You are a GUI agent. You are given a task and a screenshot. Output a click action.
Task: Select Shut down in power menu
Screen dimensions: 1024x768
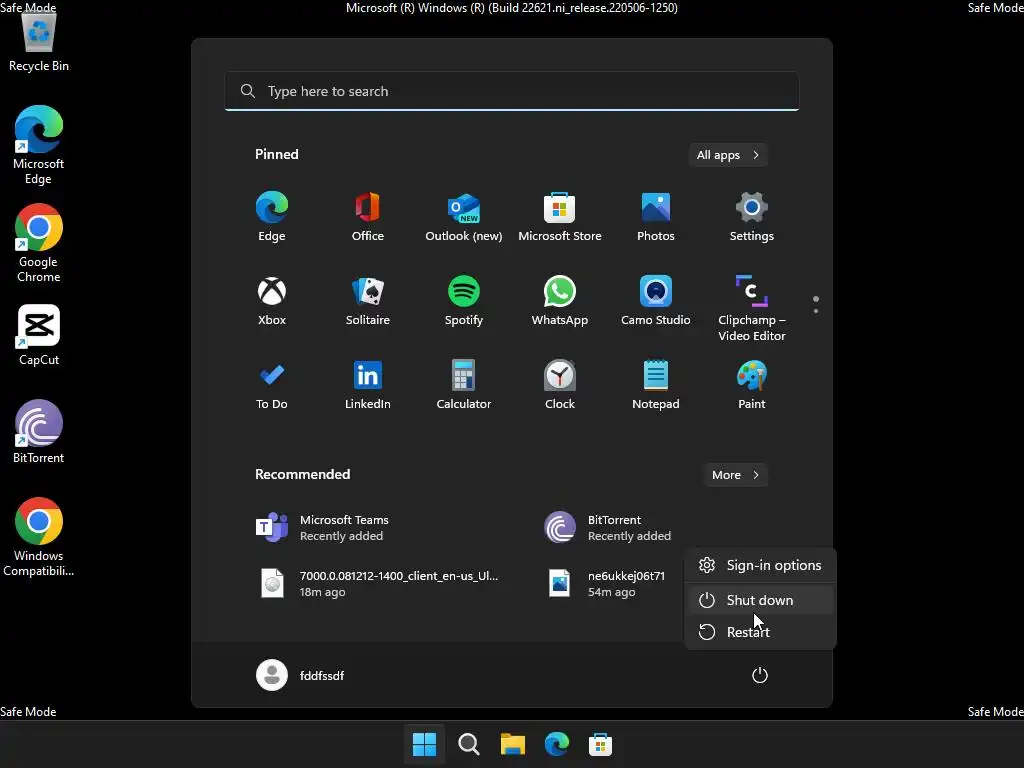tap(760, 600)
